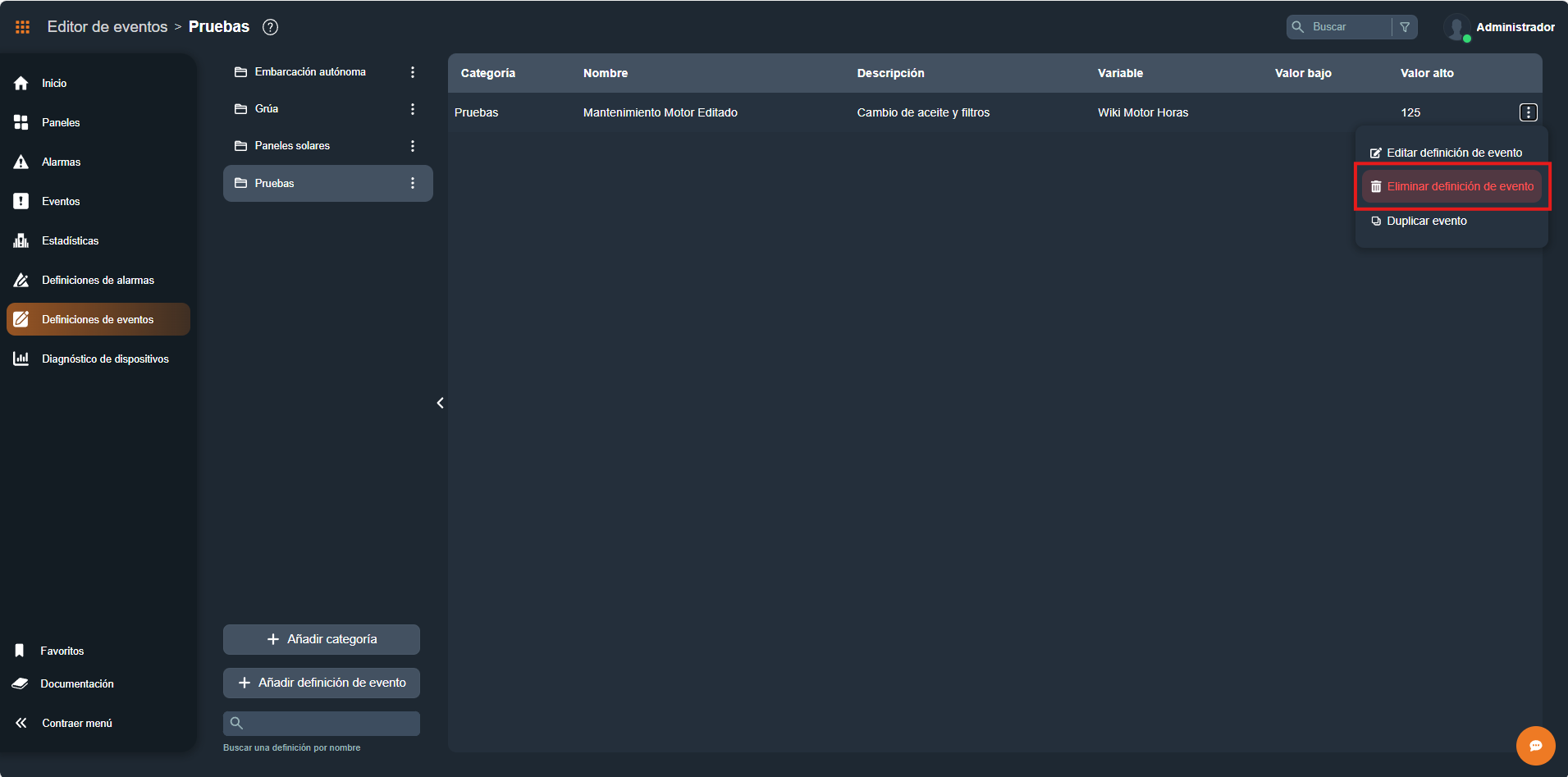Open options menu for Embarcación autónoma
The width and height of the screenshot is (1568, 777).
click(x=413, y=72)
